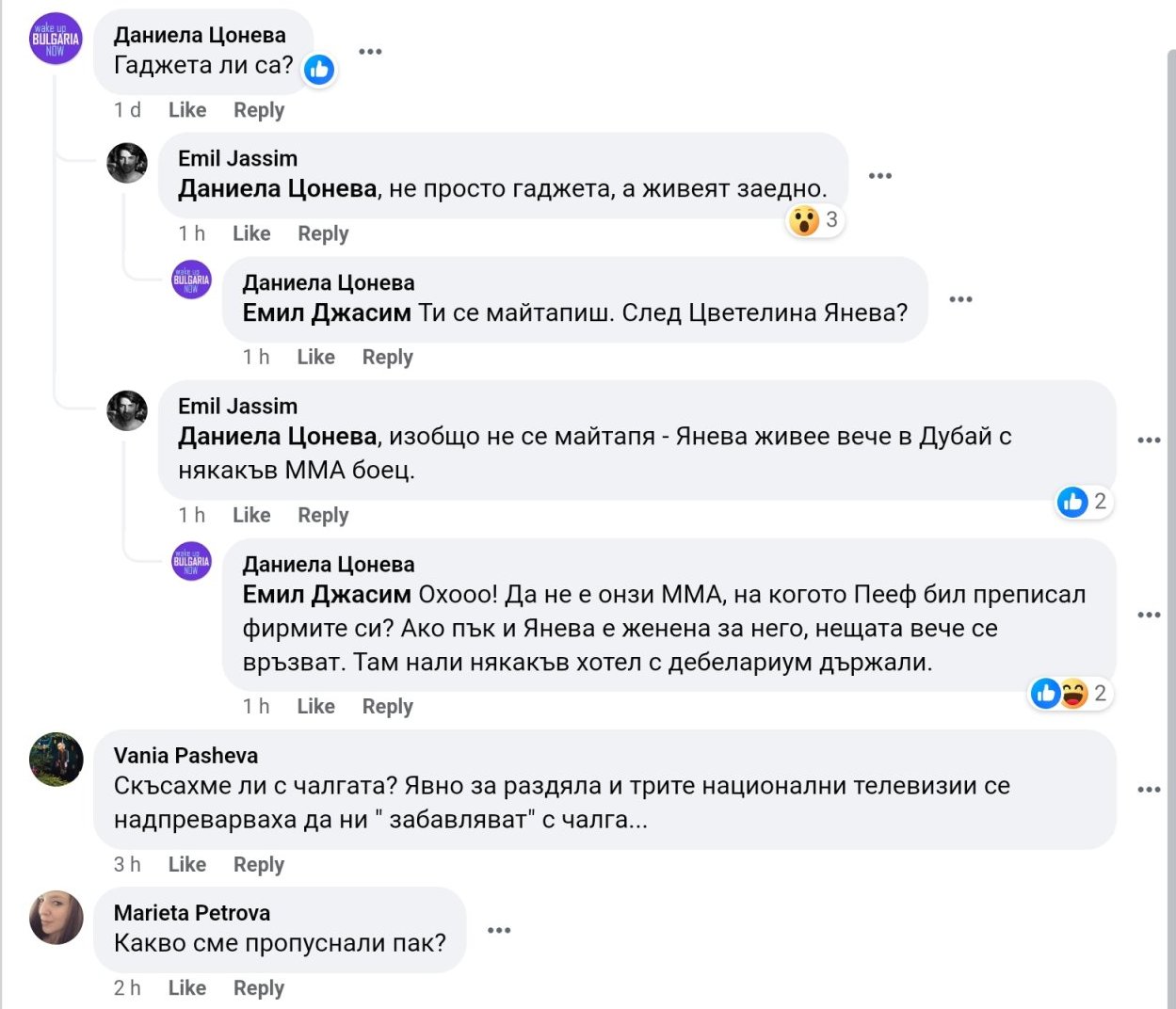Open like reaction on 'Гаджета ли са?' comment
This screenshot has width=1176, height=1009.
click(319, 69)
